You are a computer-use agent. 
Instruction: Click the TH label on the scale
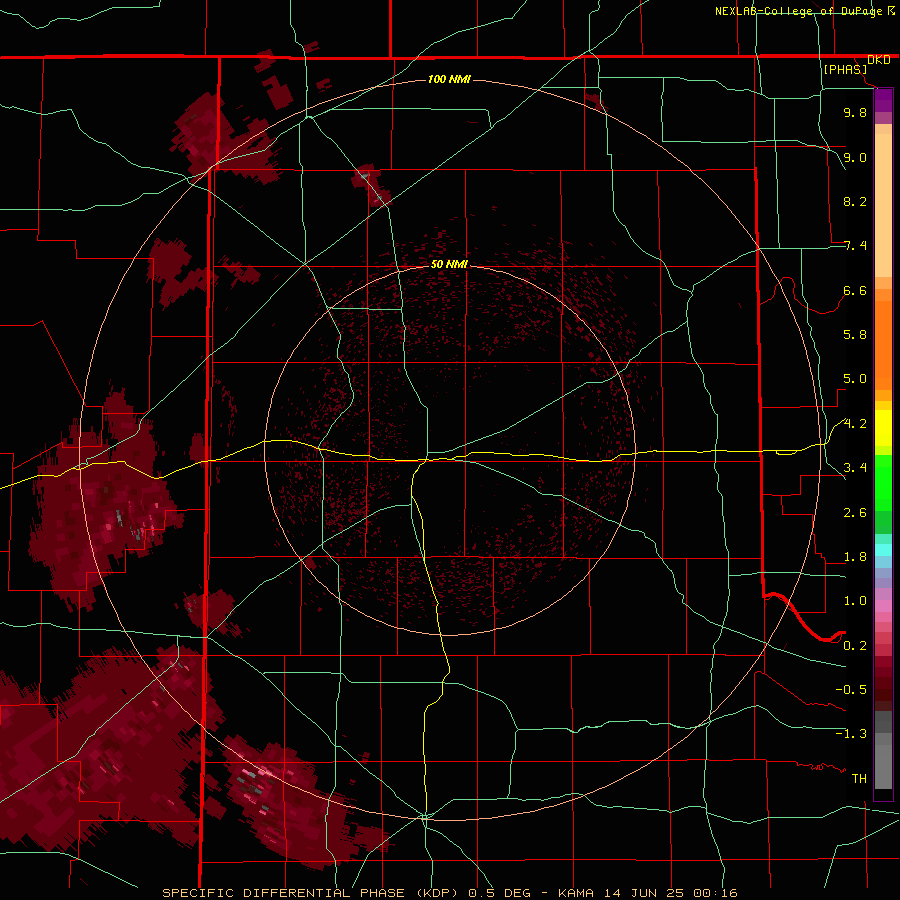point(859,779)
